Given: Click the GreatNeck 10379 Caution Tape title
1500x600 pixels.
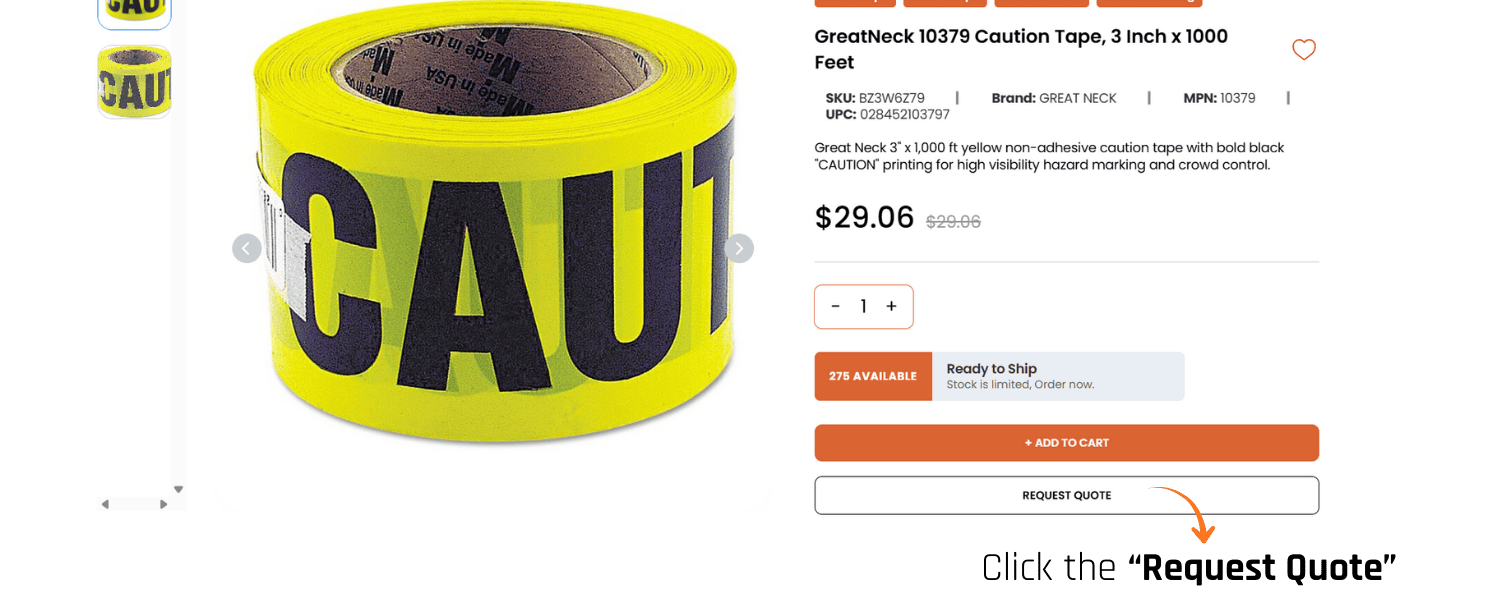Looking at the screenshot, I should 1021,49.
